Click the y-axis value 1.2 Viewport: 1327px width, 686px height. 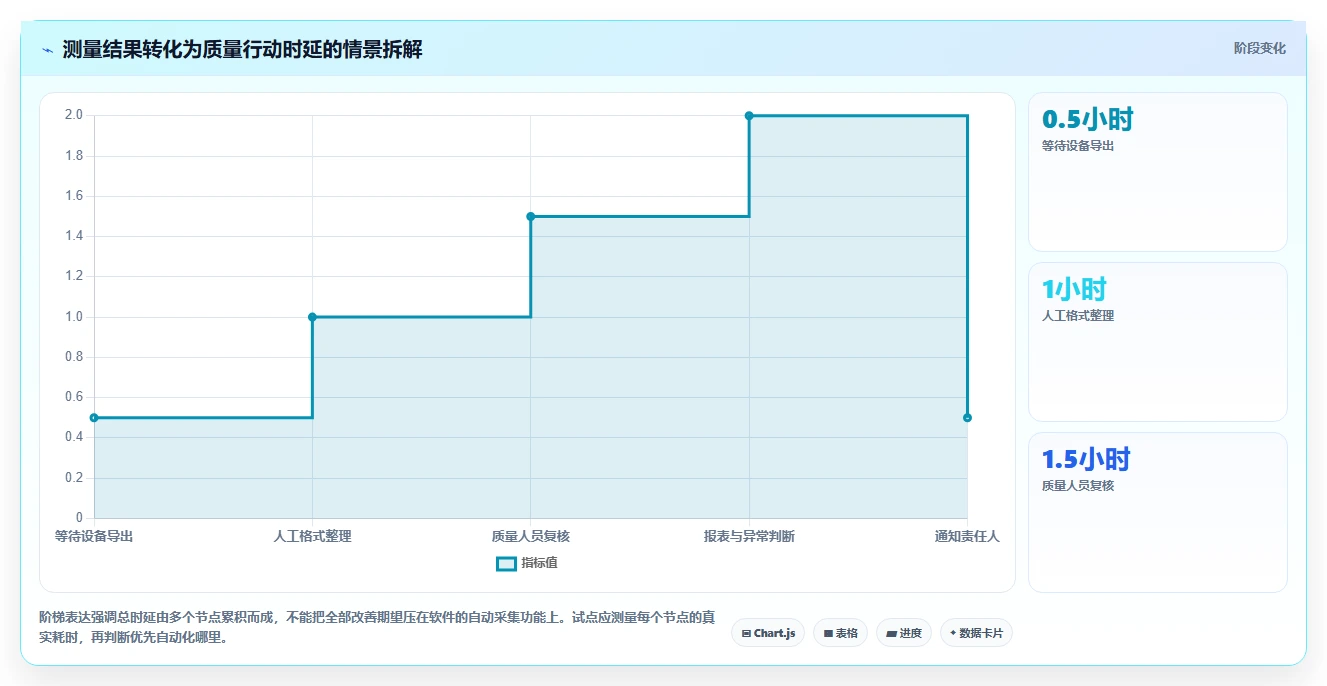[x=74, y=277]
